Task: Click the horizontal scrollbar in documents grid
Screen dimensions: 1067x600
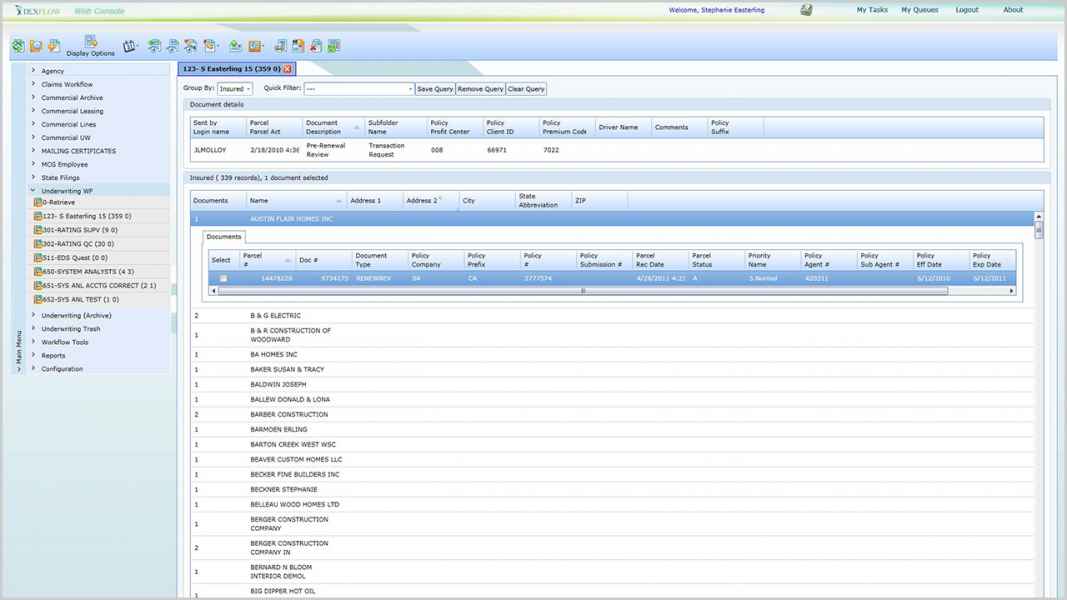Action: point(583,291)
